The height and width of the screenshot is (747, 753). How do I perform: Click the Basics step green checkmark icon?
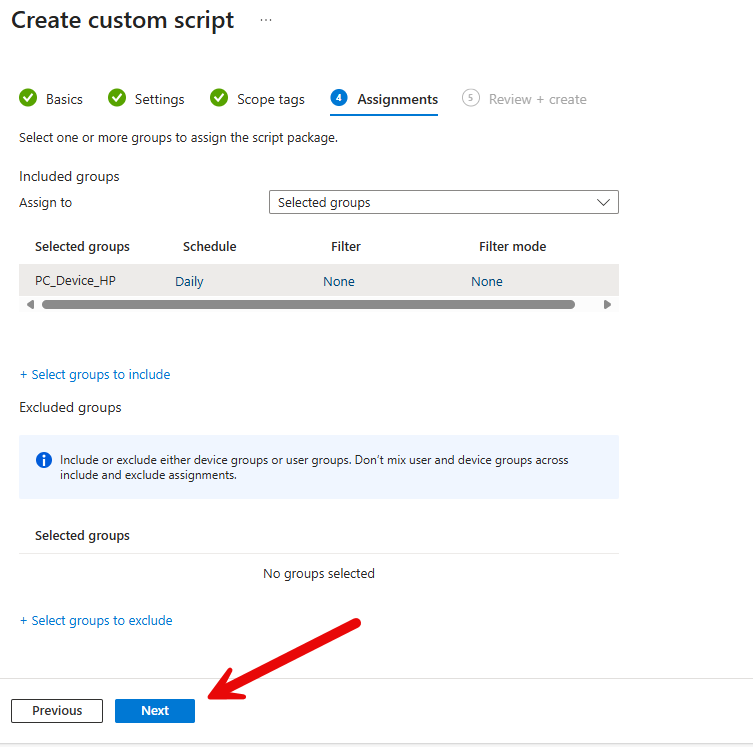(28, 98)
